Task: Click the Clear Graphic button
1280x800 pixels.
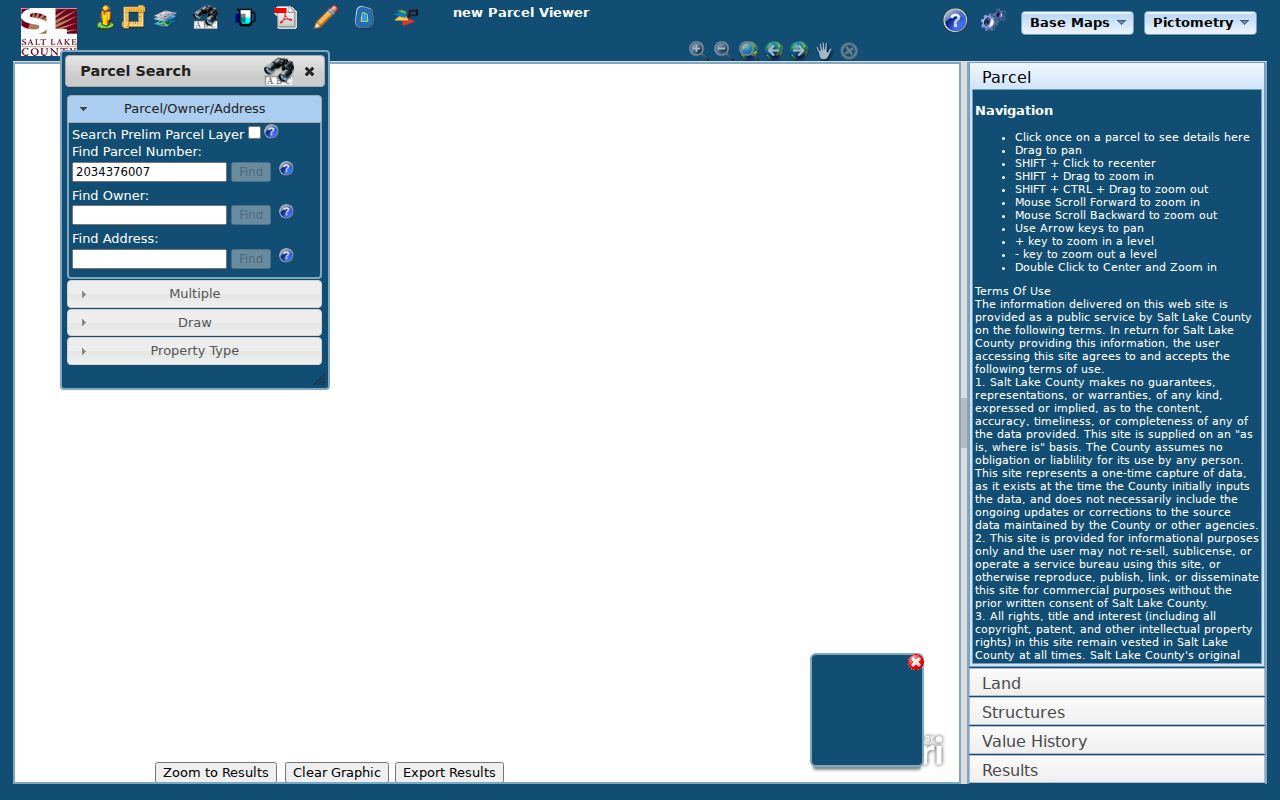Action: [x=337, y=772]
